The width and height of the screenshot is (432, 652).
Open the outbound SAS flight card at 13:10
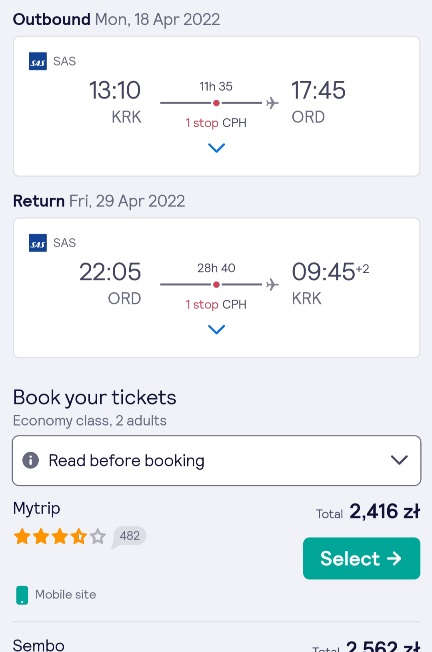point(217,106)
